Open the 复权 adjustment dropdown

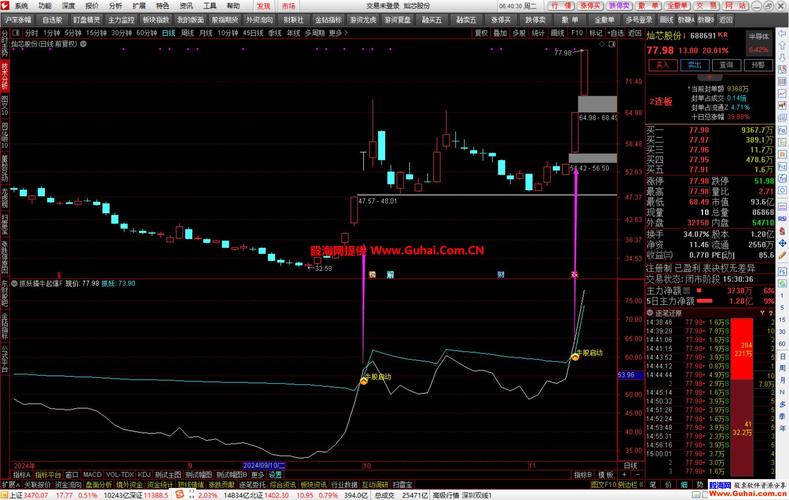coord(481,32)
